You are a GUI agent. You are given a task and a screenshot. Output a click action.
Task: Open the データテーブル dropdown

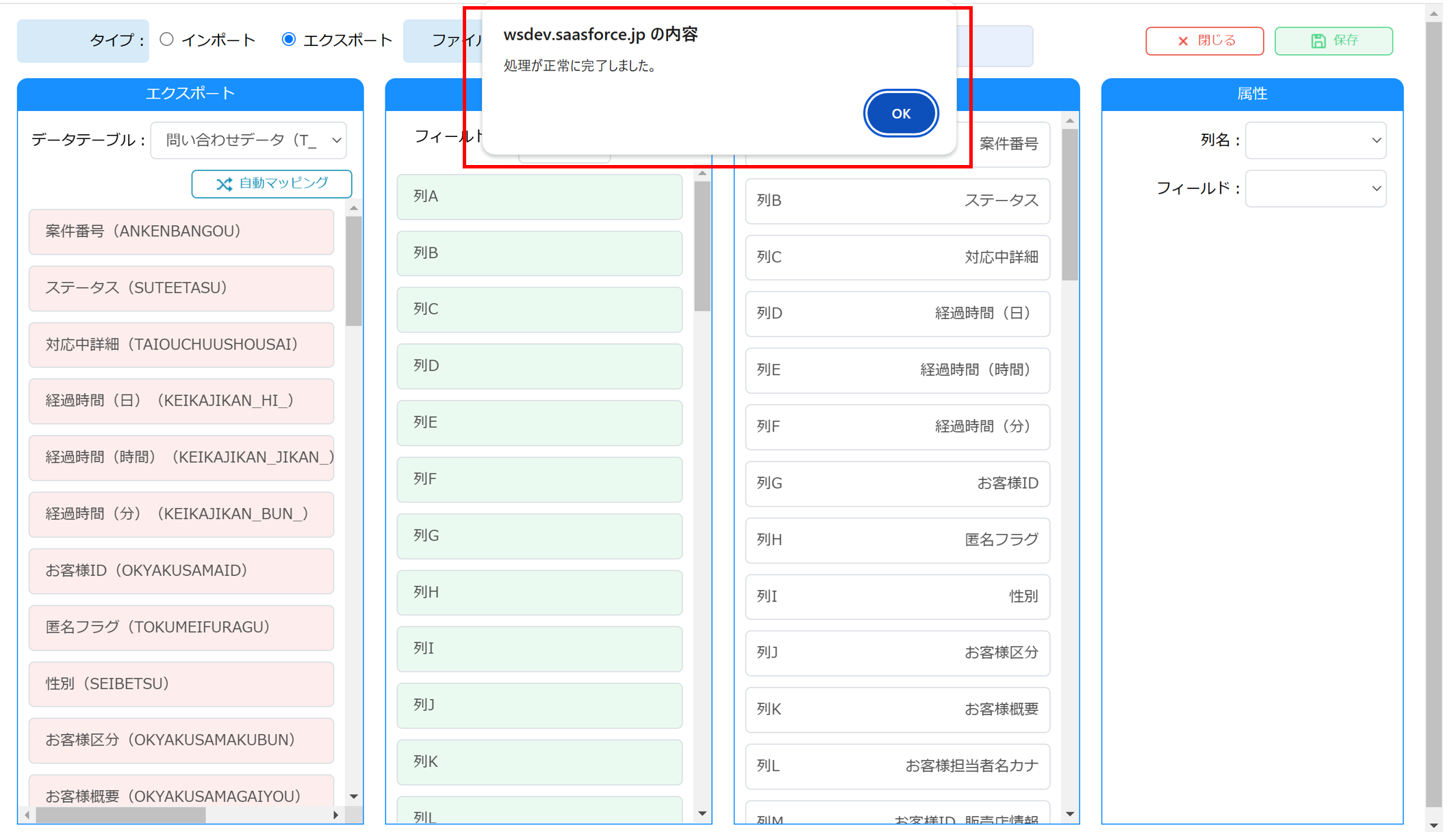(x=249, y=140)
